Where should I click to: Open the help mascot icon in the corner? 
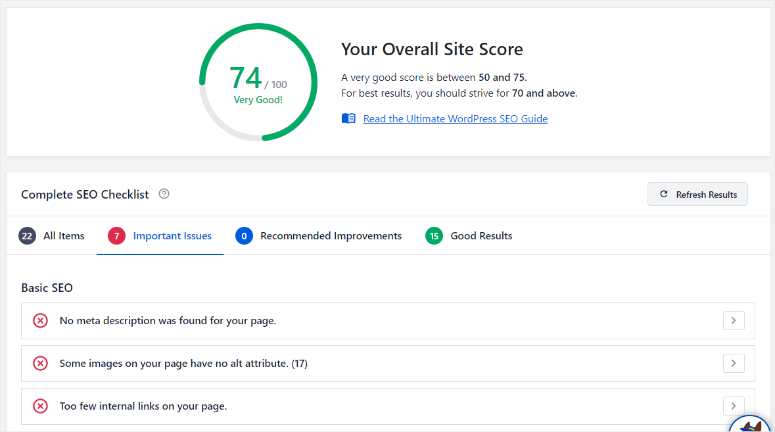pos(749,425)
